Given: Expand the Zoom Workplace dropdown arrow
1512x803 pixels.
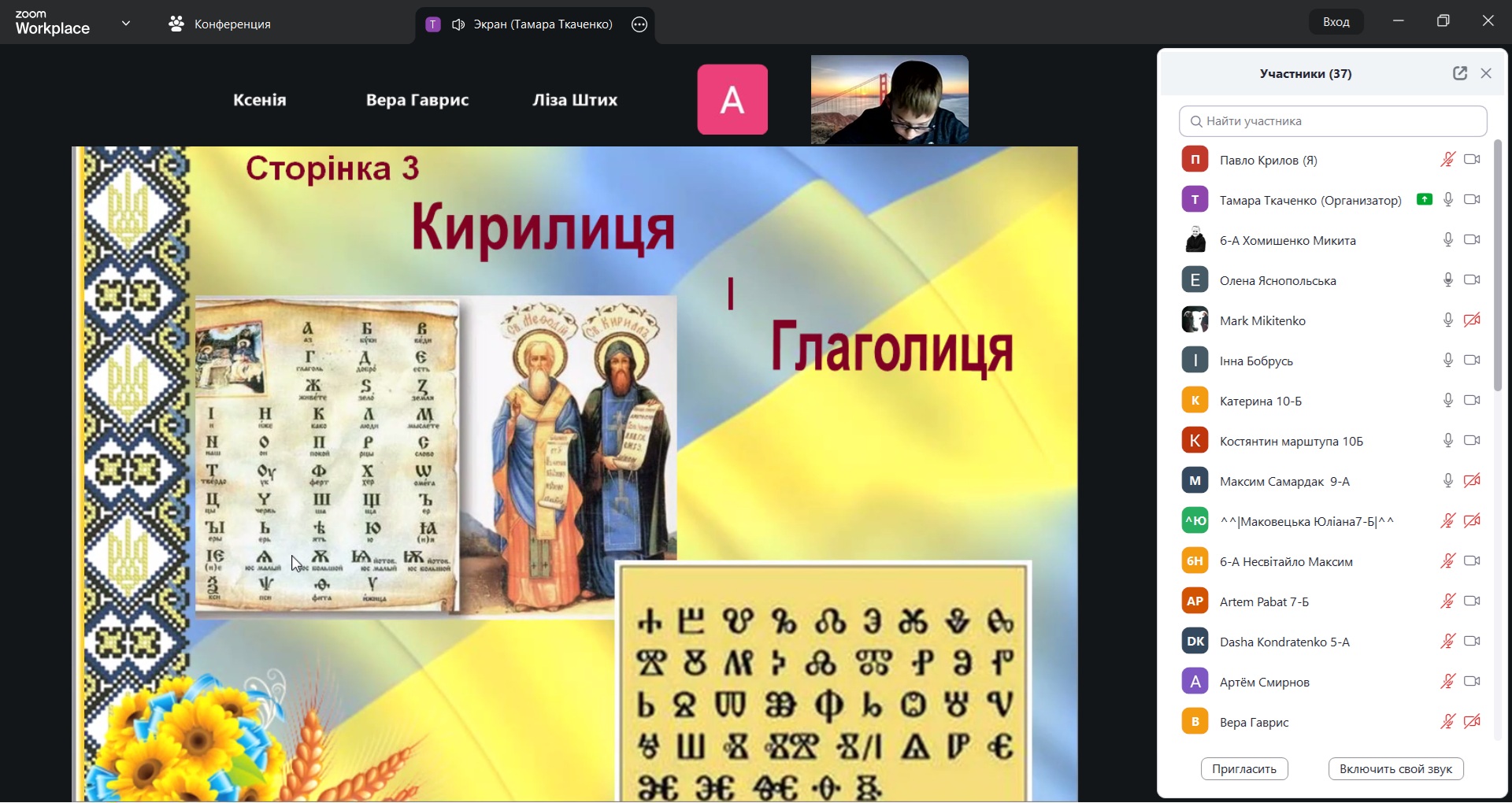Looking at the screenshot, I should 126,24.
